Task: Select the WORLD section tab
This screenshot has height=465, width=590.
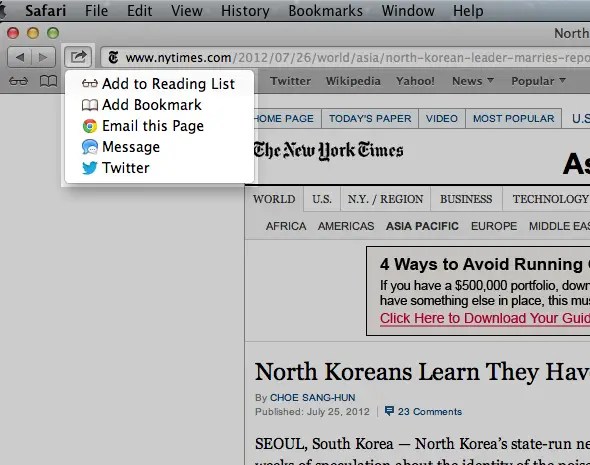Action: click(x=274, y=199)
